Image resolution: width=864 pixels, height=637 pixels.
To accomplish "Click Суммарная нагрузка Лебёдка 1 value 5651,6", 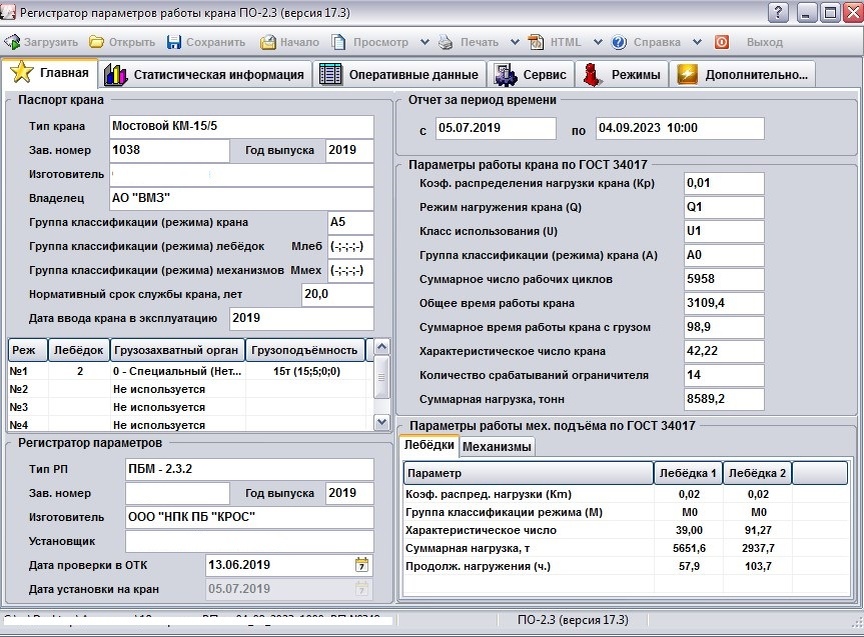I will (689, 548).
